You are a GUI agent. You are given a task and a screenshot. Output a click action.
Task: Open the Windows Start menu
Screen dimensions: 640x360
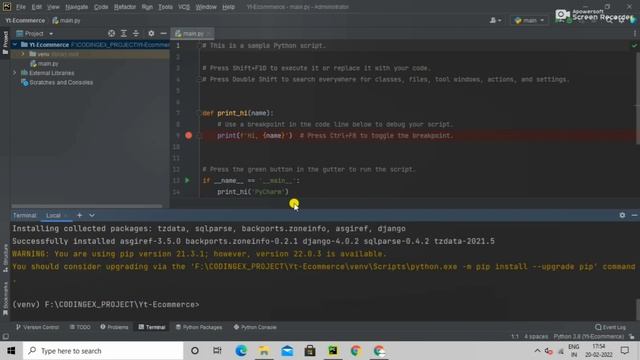point(11,351)
